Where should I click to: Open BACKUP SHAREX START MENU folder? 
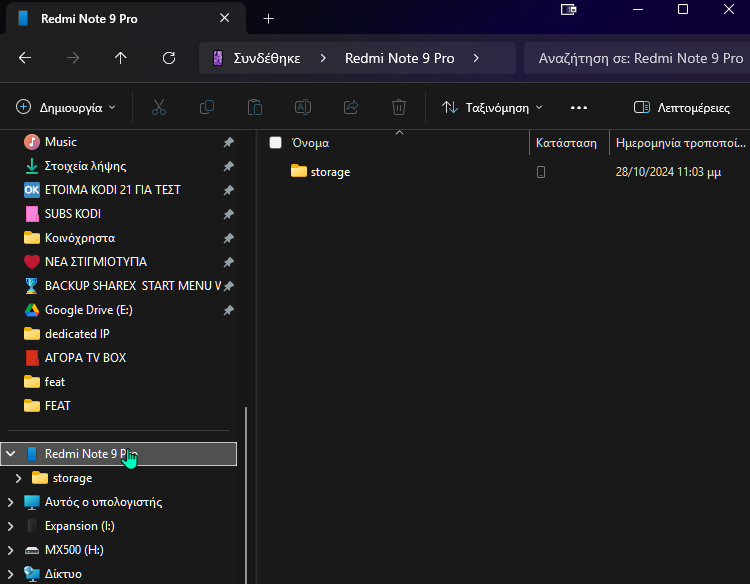[133, 286]
